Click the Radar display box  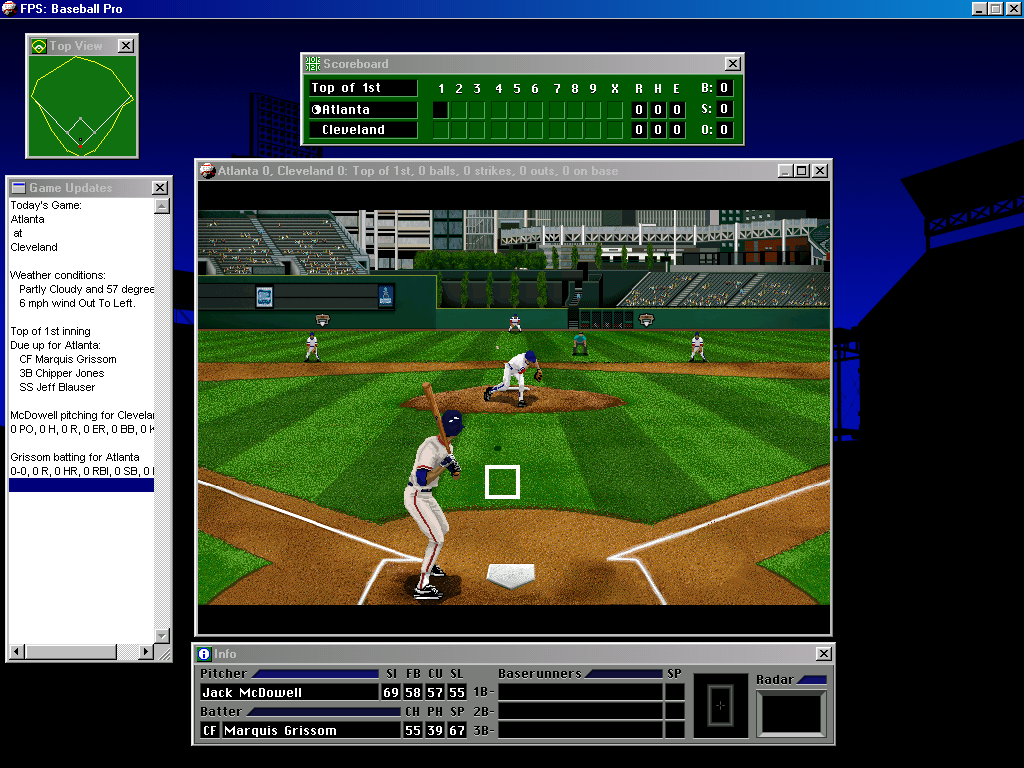click(792, 714)
